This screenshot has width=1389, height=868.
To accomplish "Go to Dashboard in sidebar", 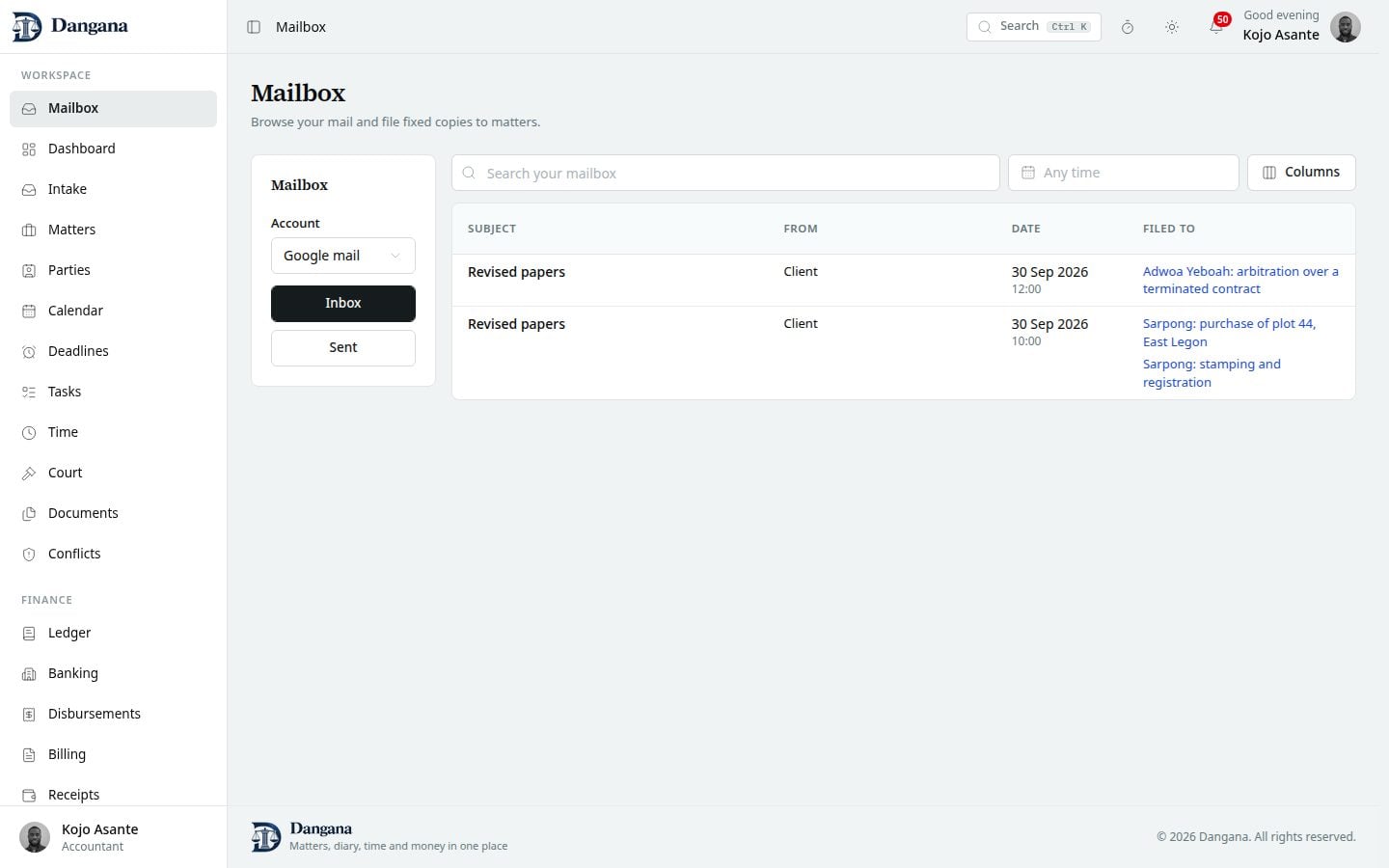I will click(x=113, y=149).
